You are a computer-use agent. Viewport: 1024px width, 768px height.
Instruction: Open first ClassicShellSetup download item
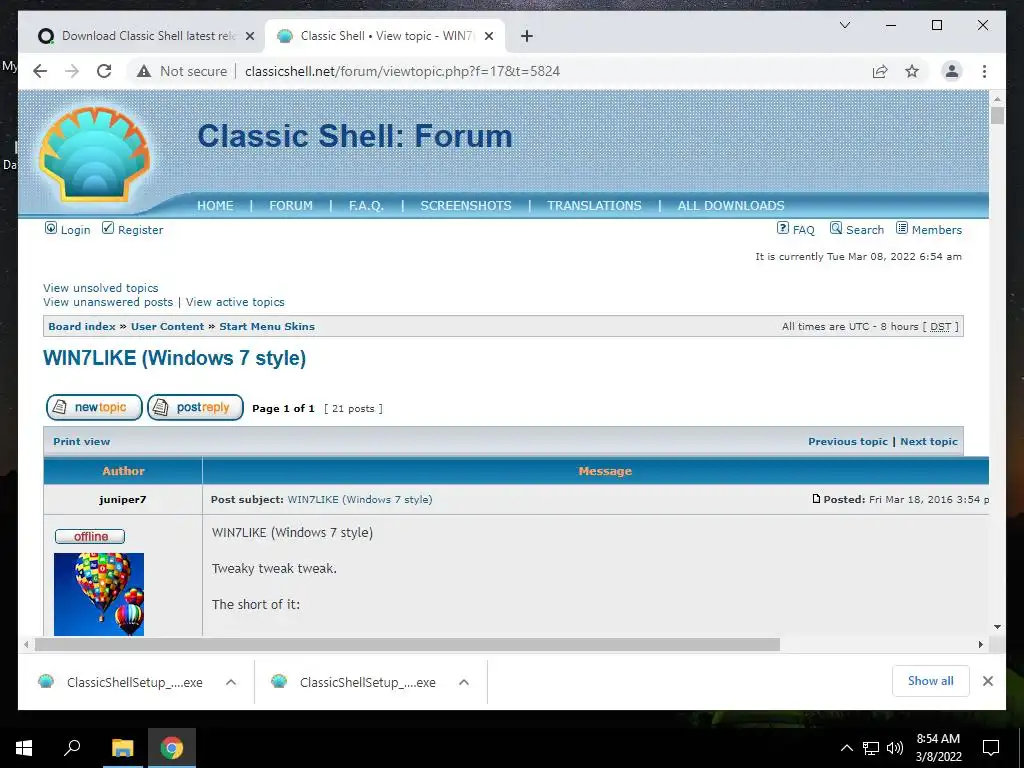tap(121, 682)
